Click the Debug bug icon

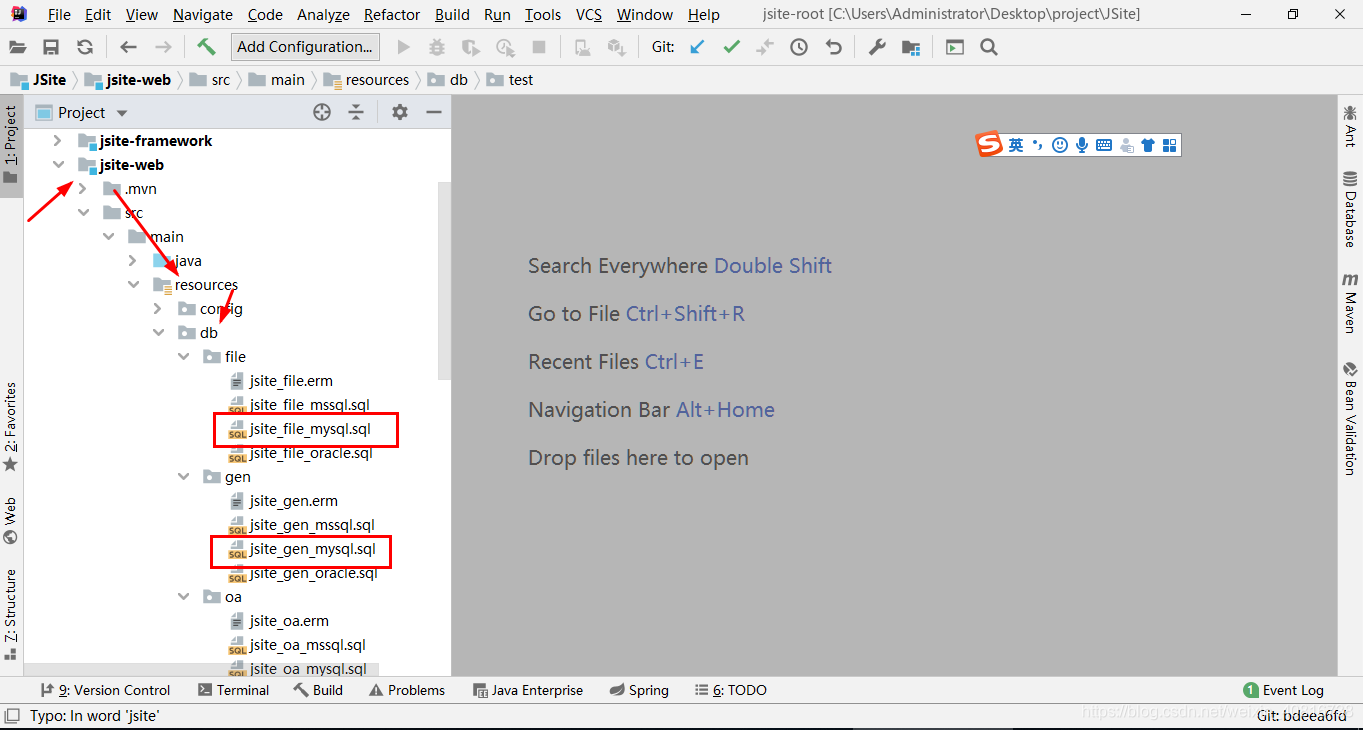[437, 47]
